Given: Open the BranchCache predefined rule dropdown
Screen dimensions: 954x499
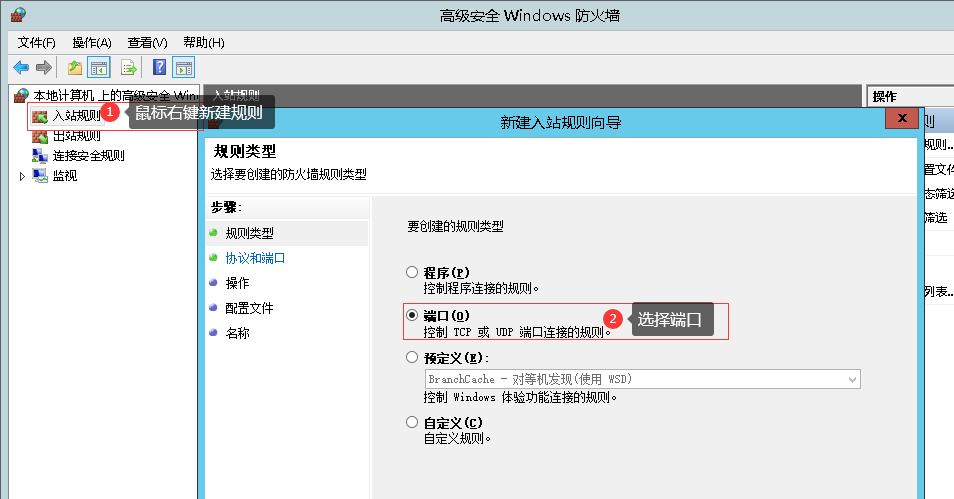Looking at the screenshot, I should click(852, 379).
